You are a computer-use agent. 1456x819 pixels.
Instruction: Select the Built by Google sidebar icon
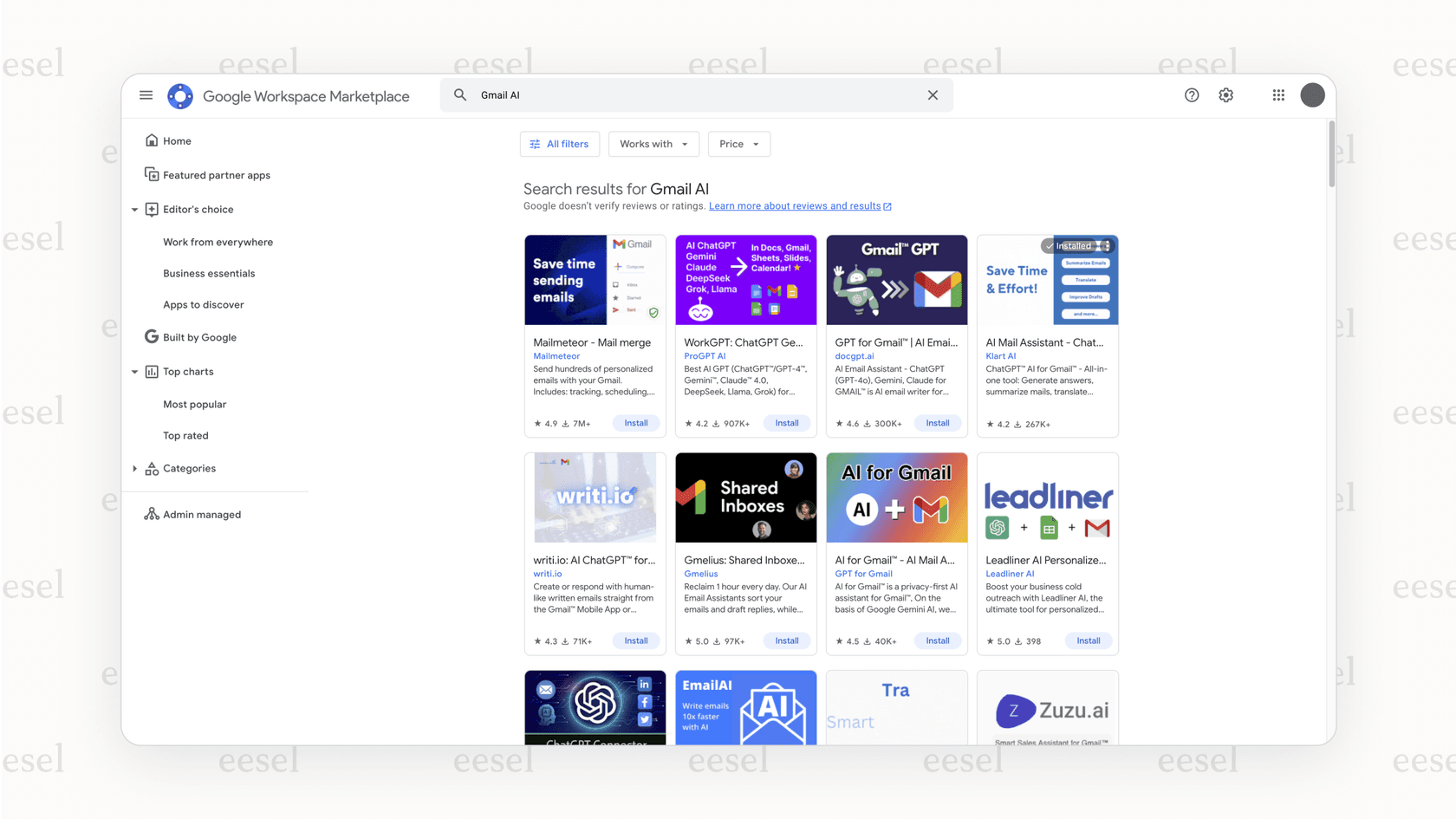(x=151, y=336)
